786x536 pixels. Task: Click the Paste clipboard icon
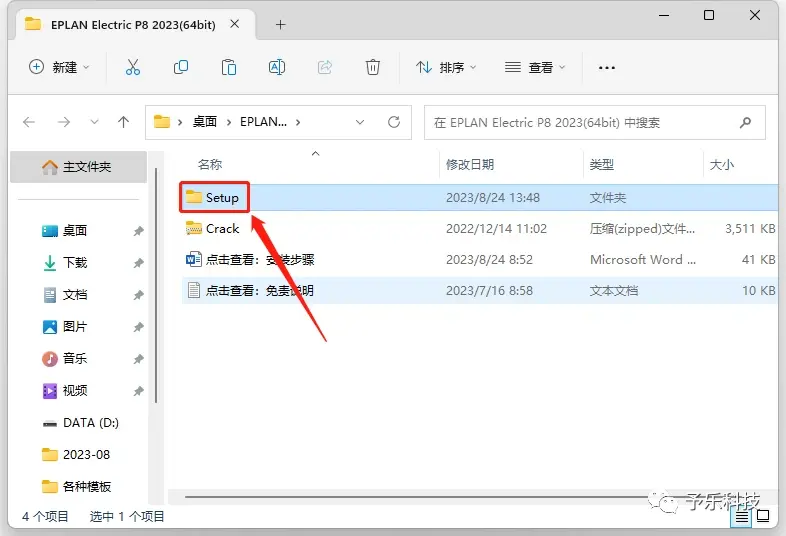click(x=229, y=67)
